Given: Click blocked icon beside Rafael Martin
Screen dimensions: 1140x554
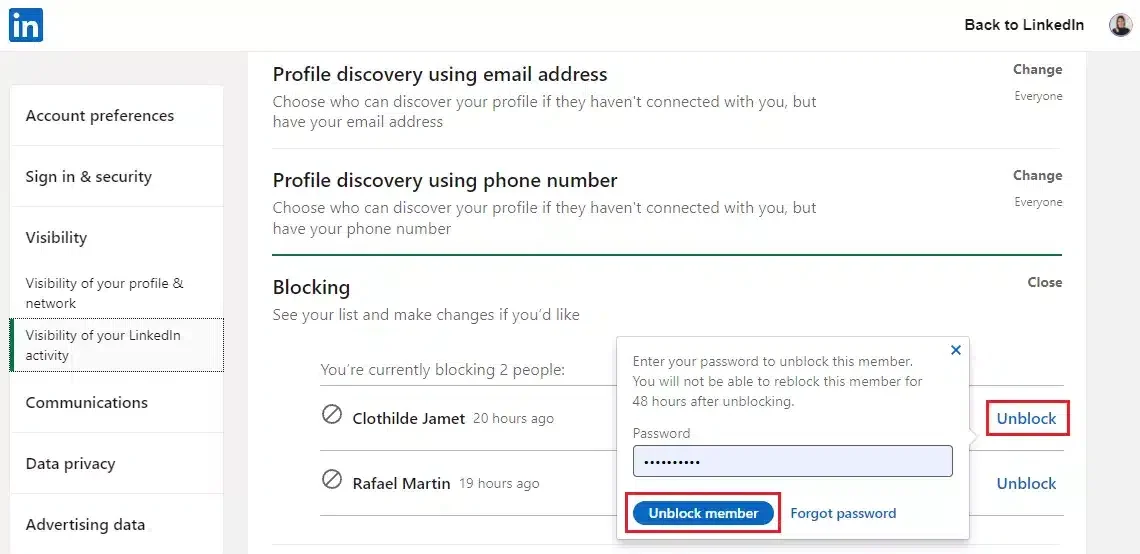Looking at the screenshot, I should 332,480.
